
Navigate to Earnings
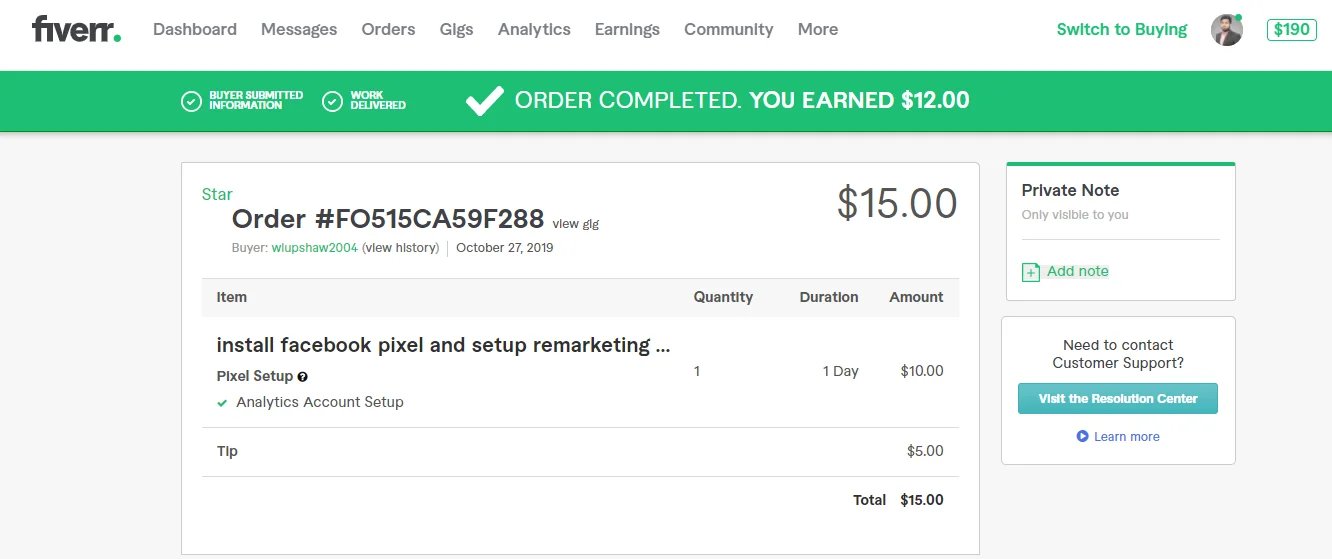627,29
